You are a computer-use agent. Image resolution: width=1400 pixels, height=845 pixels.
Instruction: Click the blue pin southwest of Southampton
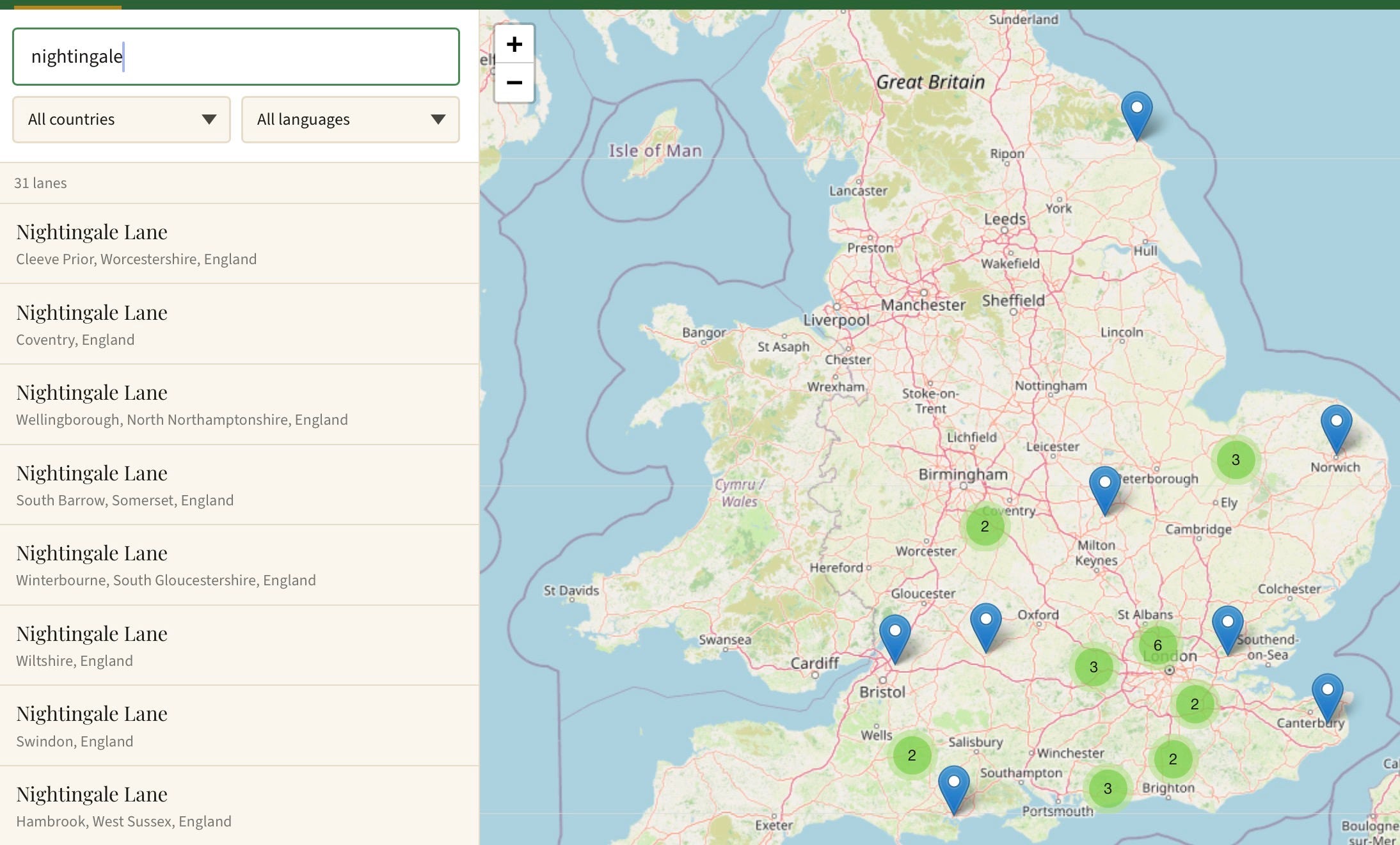(x=954, y=791)
